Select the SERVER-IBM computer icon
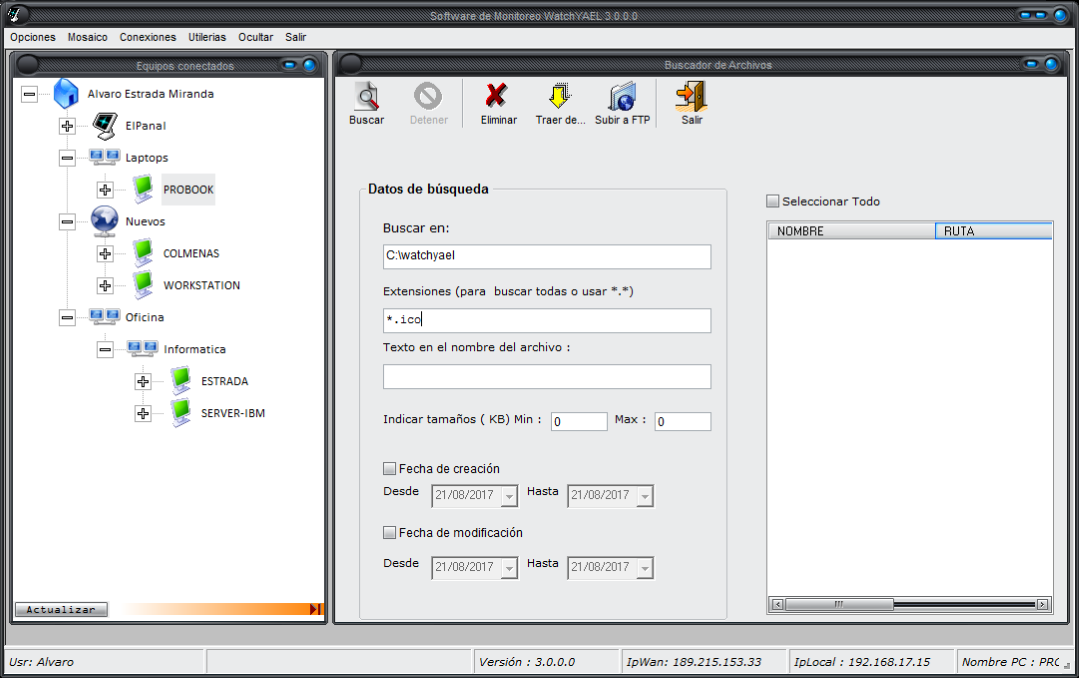This screenshot has height=678, width=1079. click(x=181, y=412)
